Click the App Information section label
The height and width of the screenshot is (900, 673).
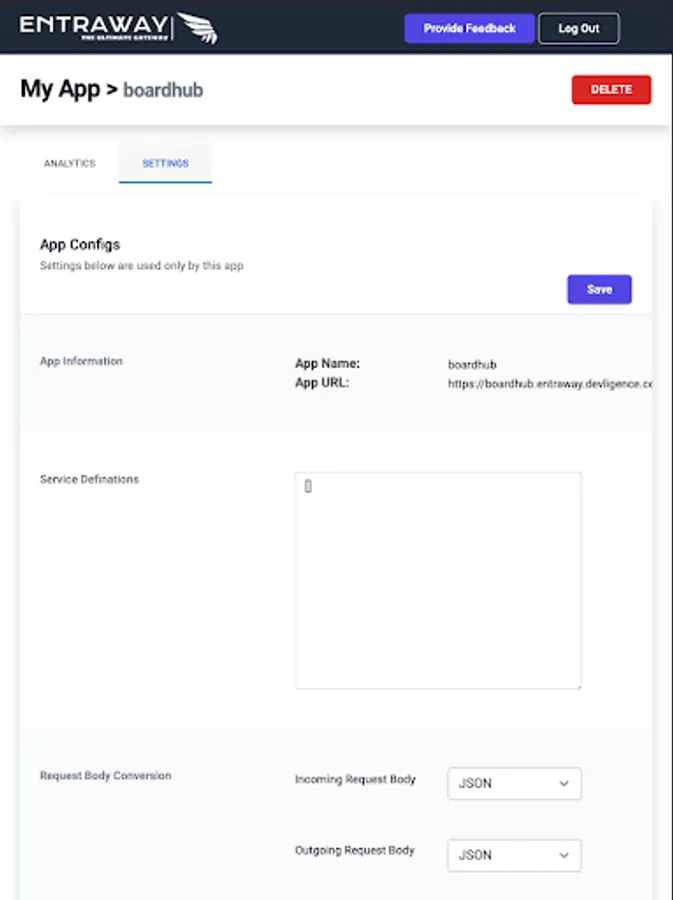(x=81, y=361)
